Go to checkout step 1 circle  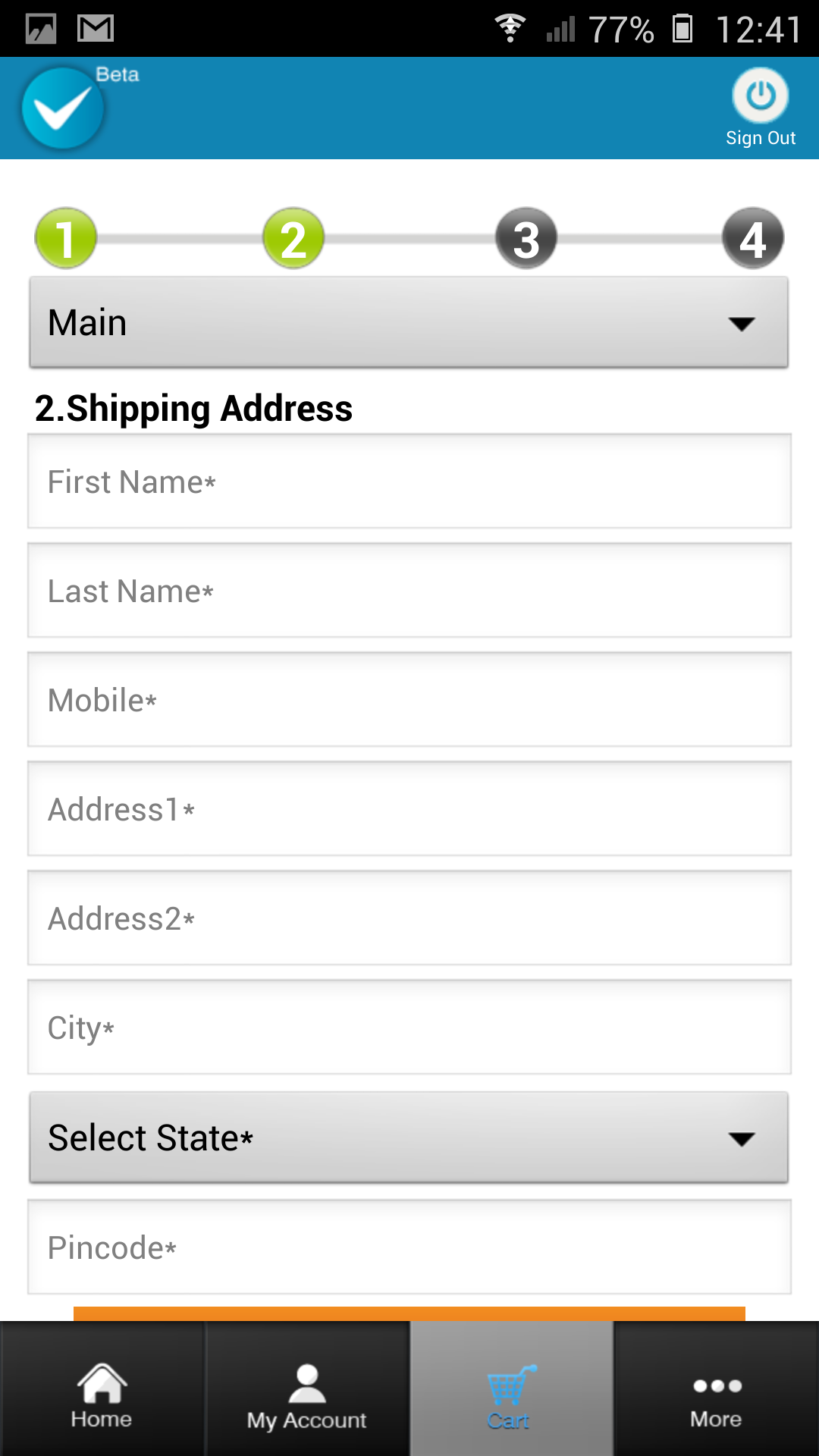pos(66,239)
